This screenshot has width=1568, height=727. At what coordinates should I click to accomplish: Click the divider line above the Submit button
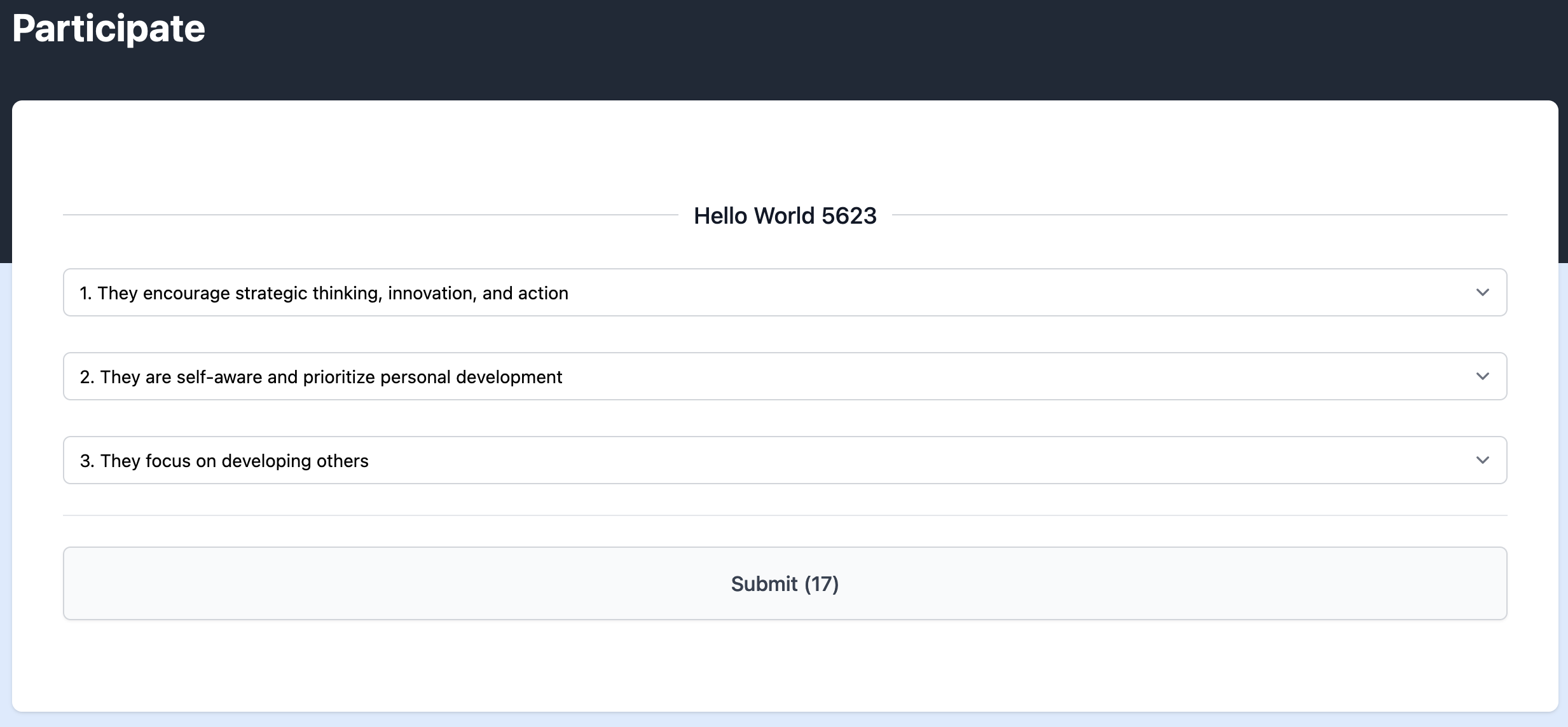(784, 515)
